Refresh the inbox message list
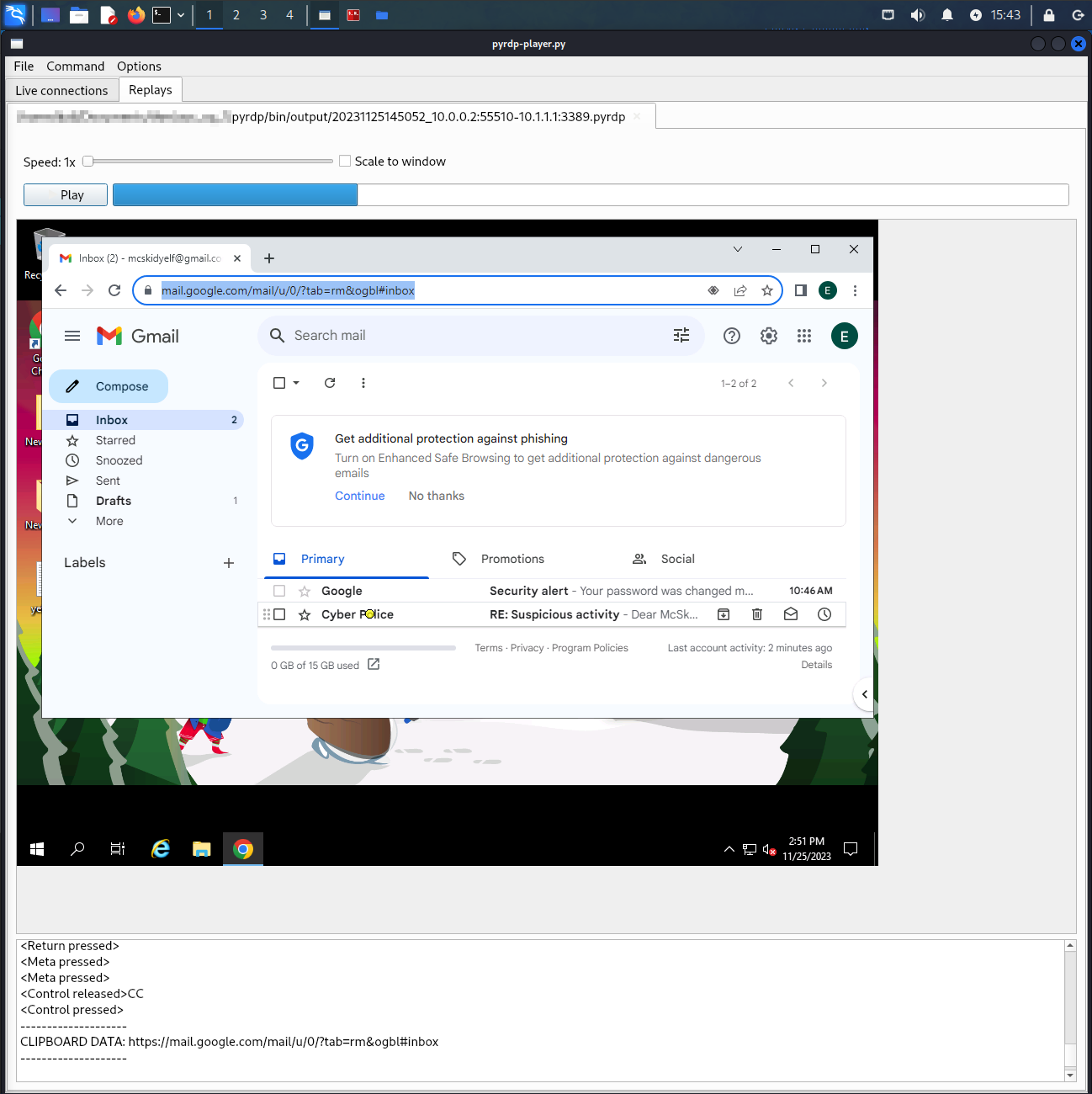This screenshot has height=1094, width=1092. 330,383
